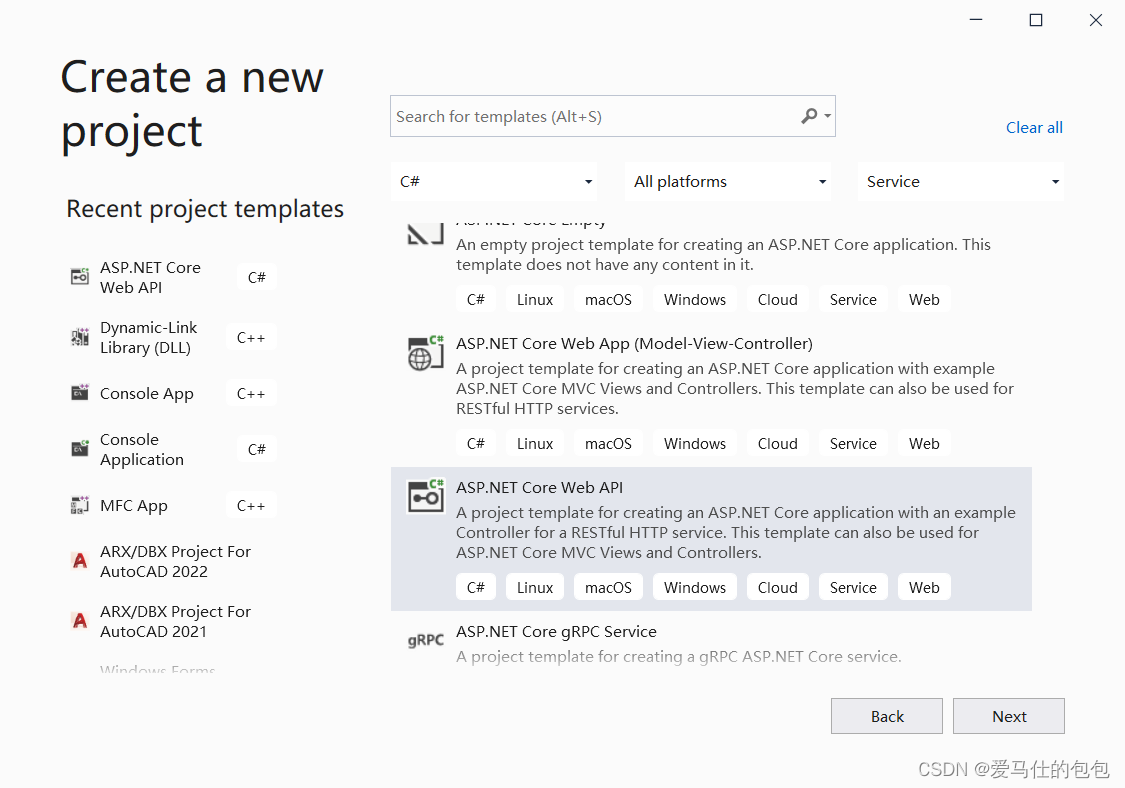This screenshot has height=788, width=1125.
Task: Select ASP.NET Core Web App (Model-View-Controller) template
Action: pos(634,344)
